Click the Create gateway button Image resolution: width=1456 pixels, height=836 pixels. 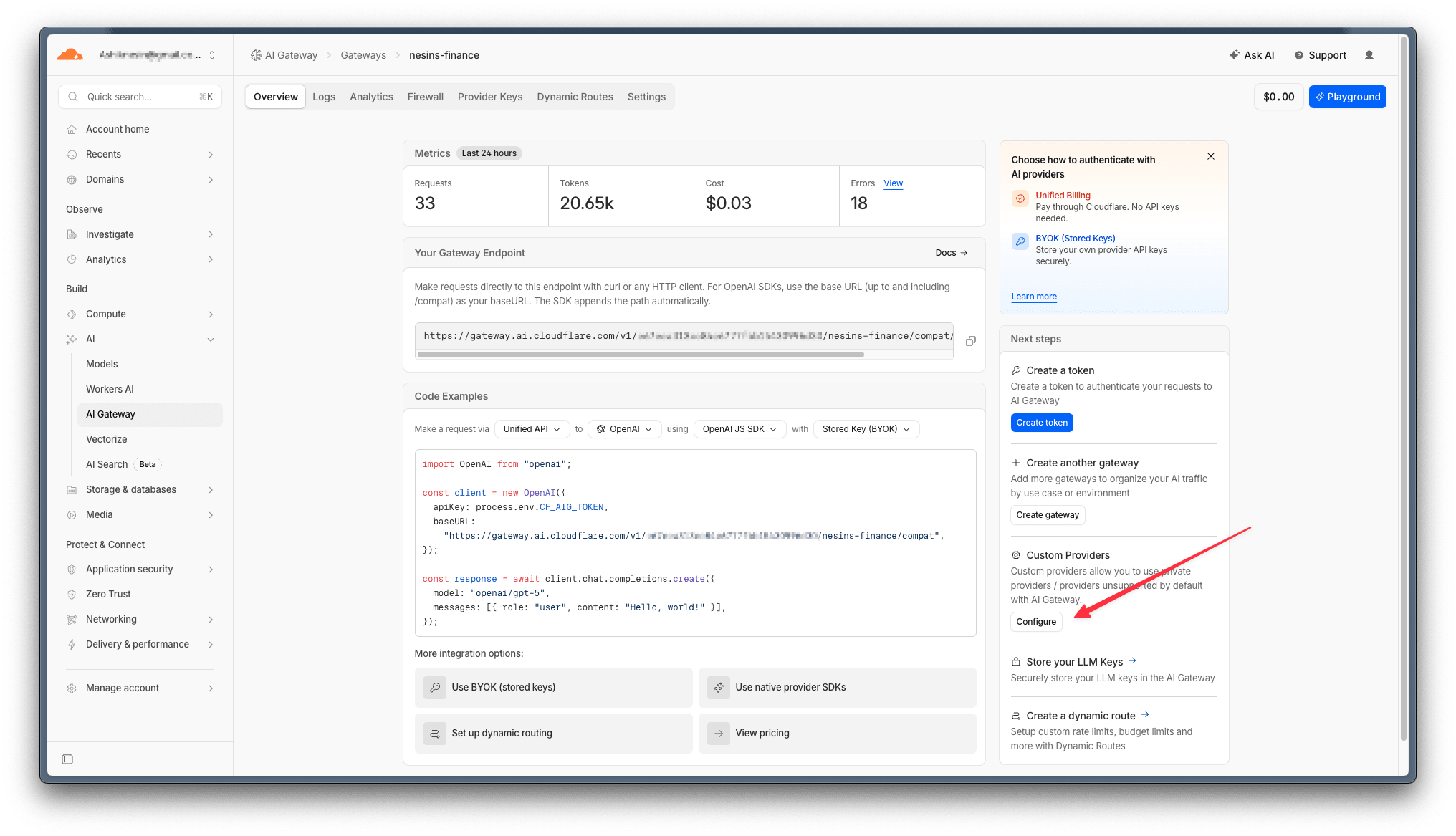tap(1048, 515)
